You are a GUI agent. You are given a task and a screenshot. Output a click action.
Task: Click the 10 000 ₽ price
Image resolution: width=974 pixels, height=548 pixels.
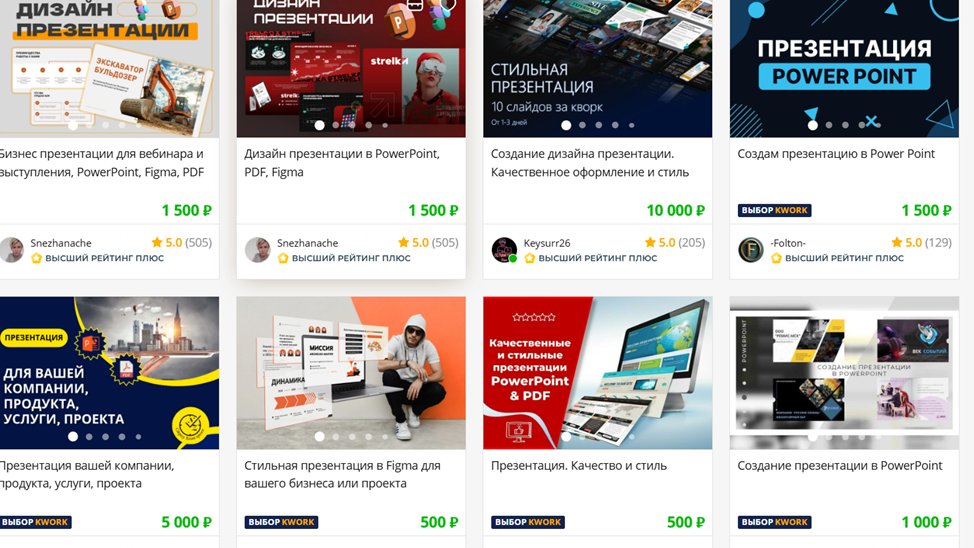pyautogui.click(x=675, y=211)
